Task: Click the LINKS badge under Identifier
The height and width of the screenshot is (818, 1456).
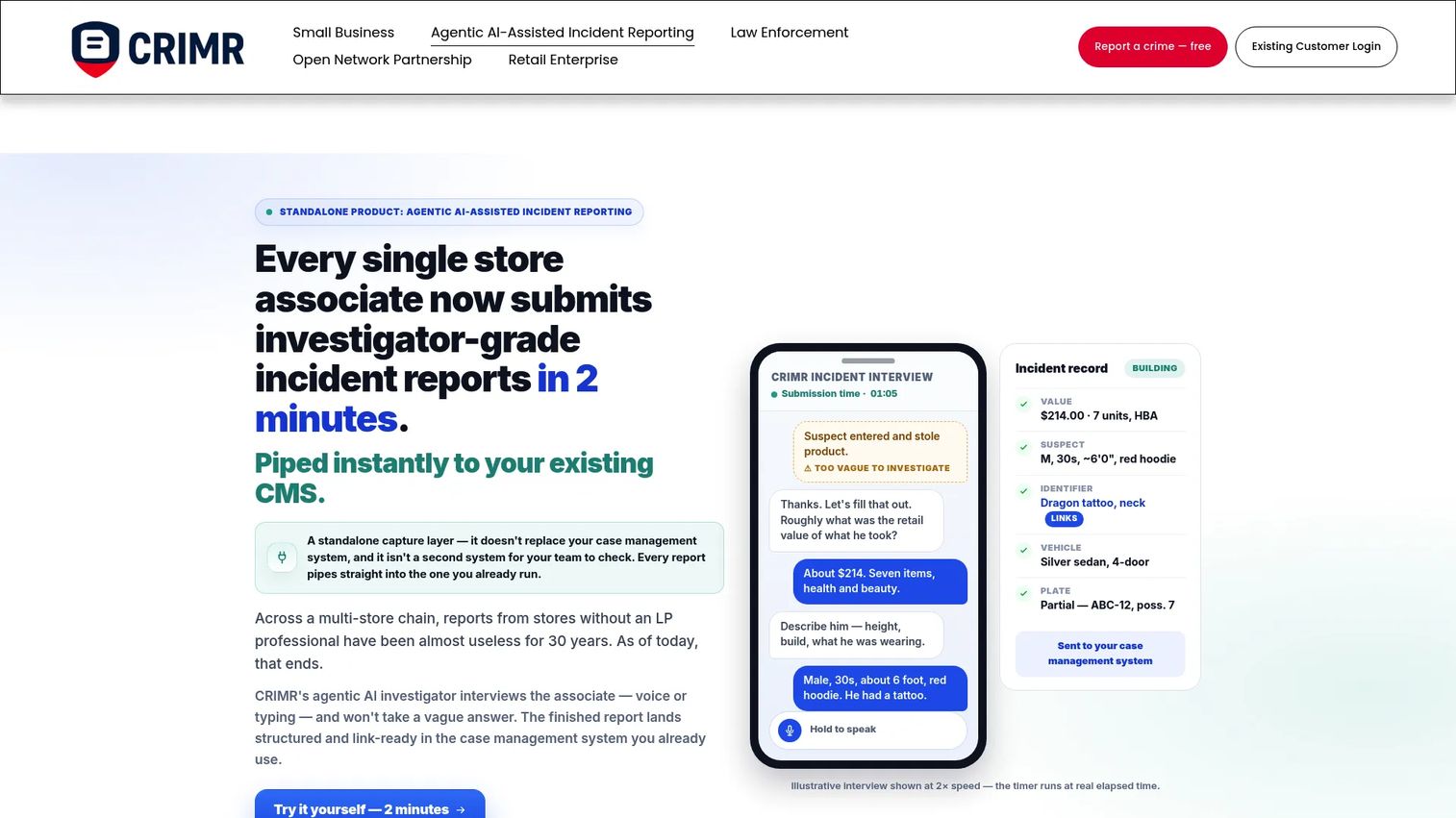Action: pos(1064,519)
